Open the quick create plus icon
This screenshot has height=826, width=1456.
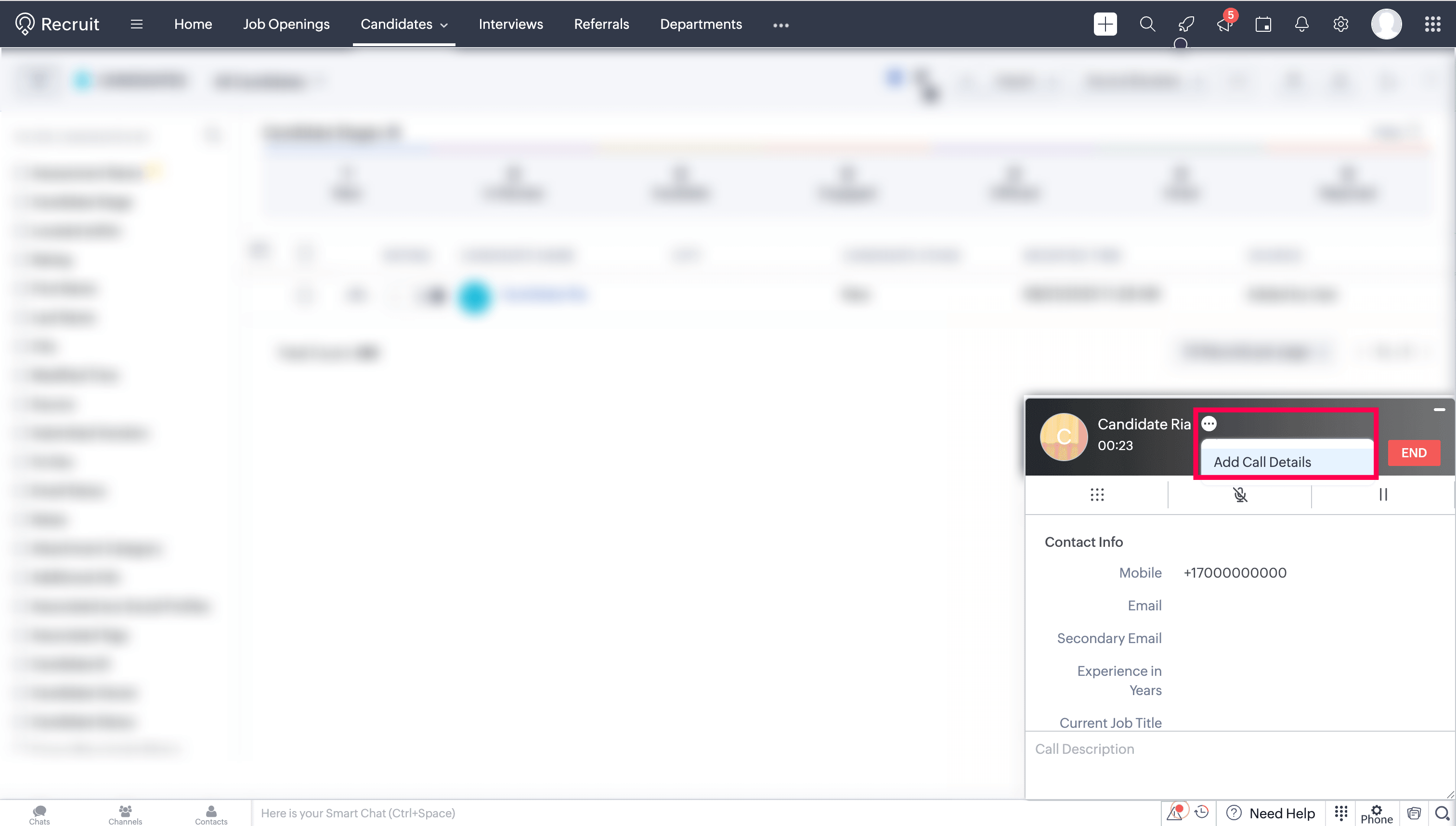coord(1105,24)
